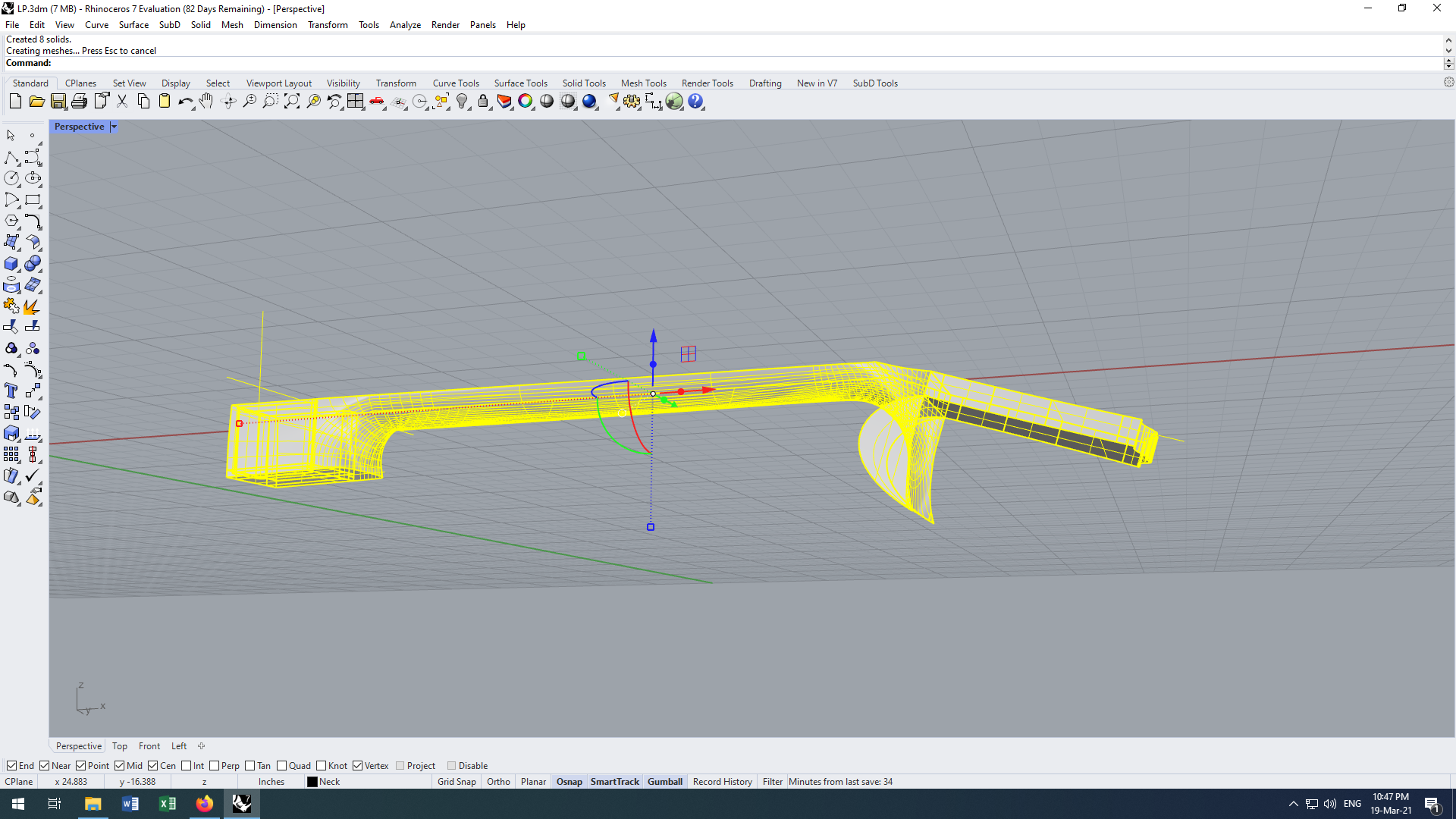Viewport: 1456px width, 819px height.
Task: Open Rhino Options gear icon
Action: [632, 102]
